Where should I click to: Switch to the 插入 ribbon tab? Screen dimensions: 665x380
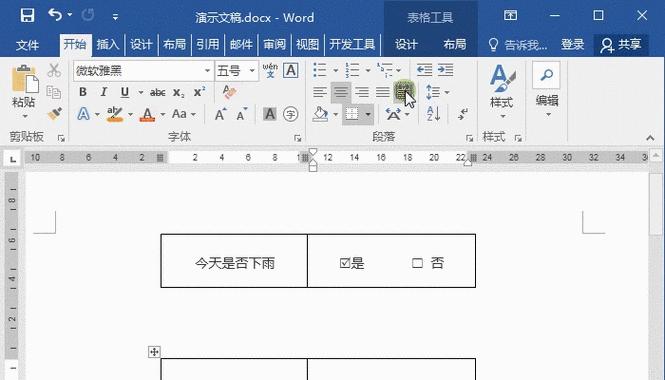click(108, 44)
